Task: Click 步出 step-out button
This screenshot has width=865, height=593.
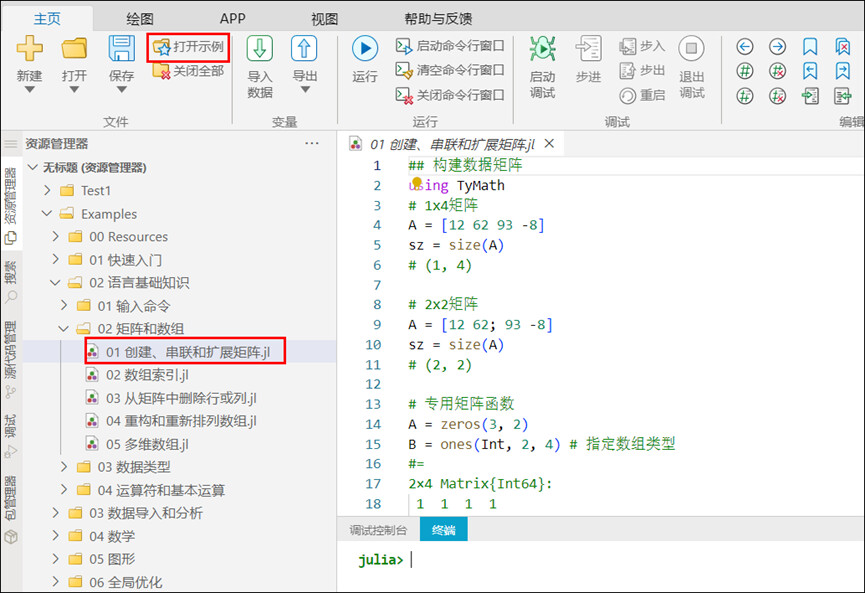Action: click(642, 71)
